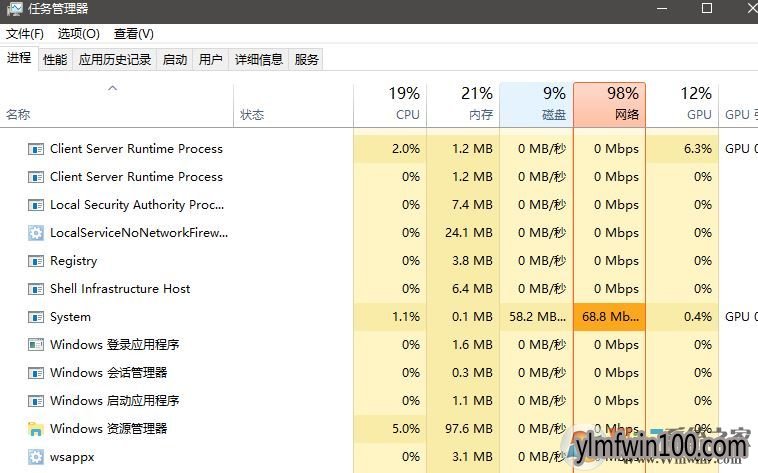Select the Shell Infrastructure Host name
This screenshot has height=473, width=758.
click(120, 289)
